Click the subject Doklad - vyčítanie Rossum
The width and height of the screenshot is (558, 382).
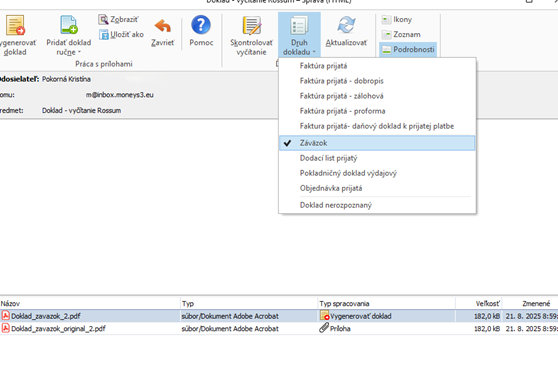tap(81, 110)
